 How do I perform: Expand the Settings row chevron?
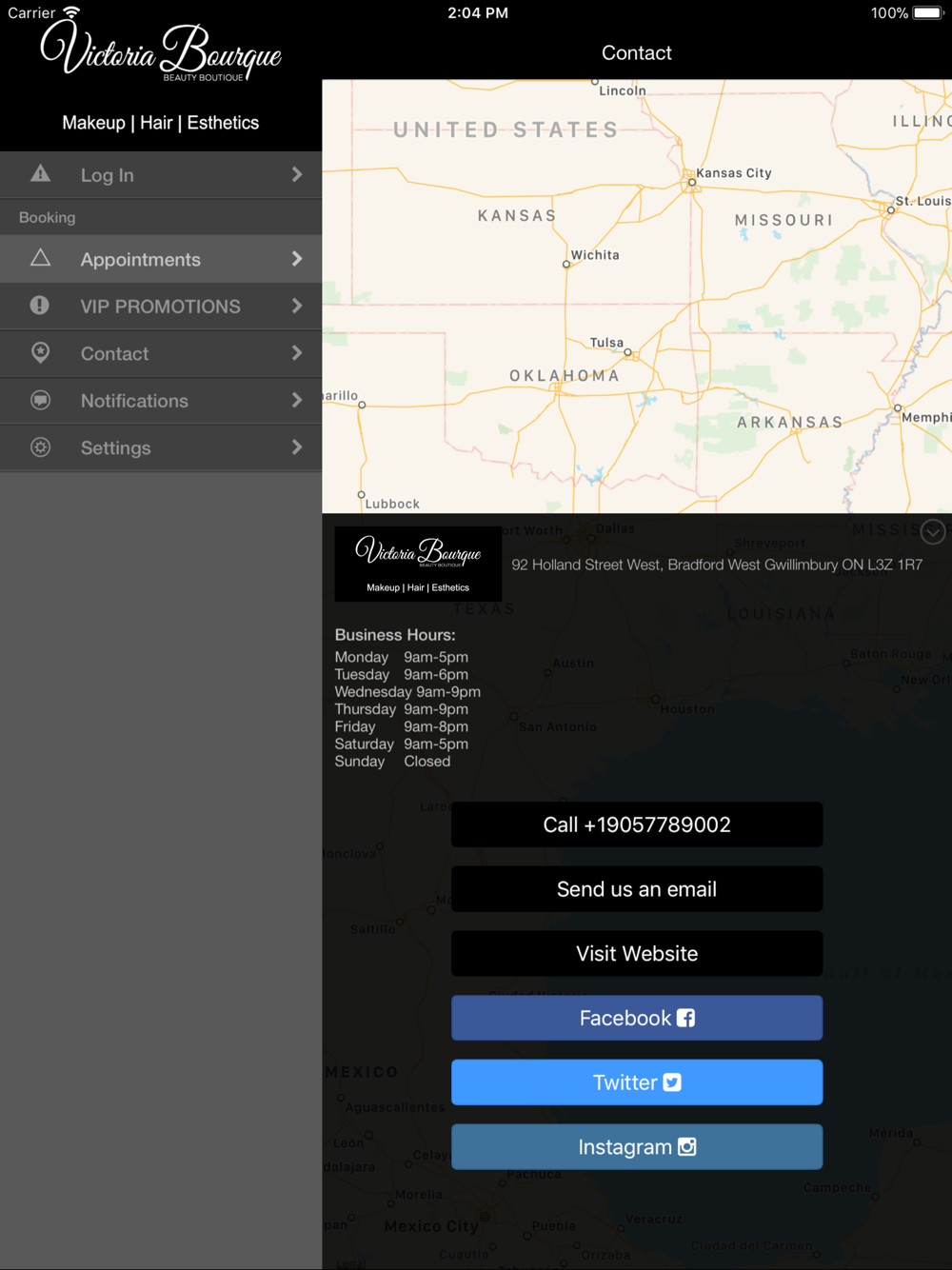297,447
